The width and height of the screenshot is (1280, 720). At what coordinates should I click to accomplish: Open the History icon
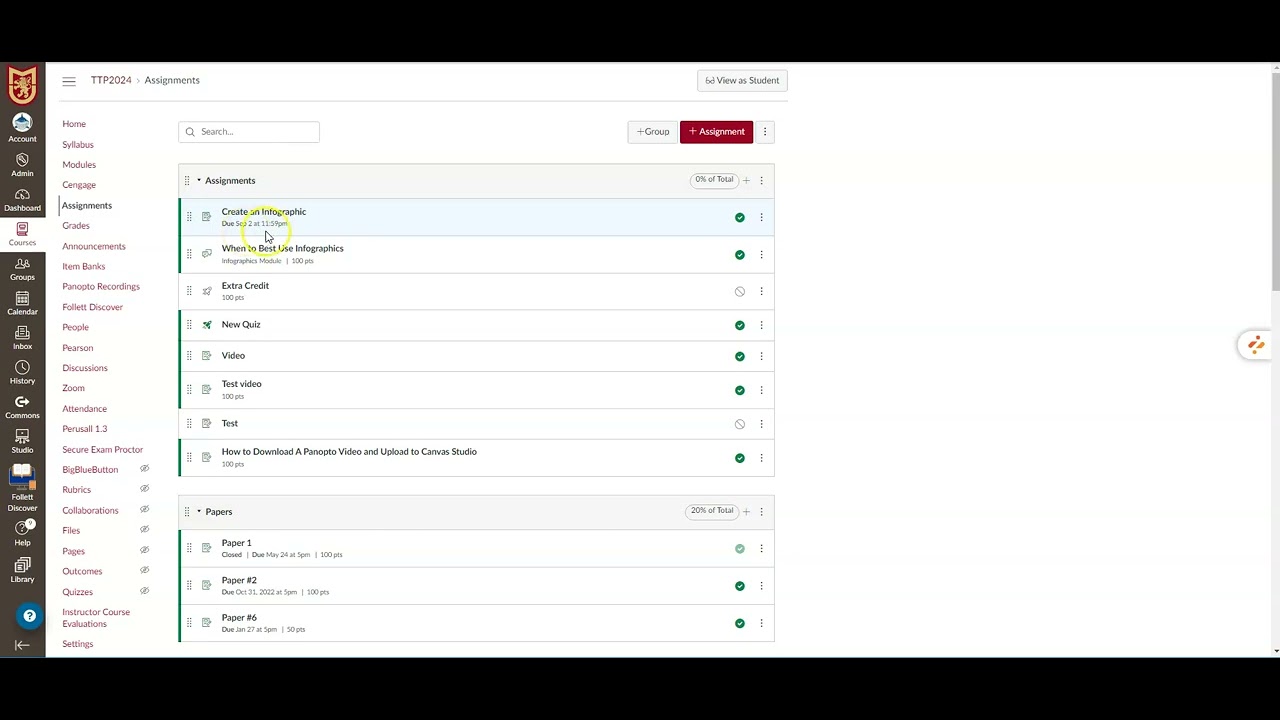click(x=22, y=372)
